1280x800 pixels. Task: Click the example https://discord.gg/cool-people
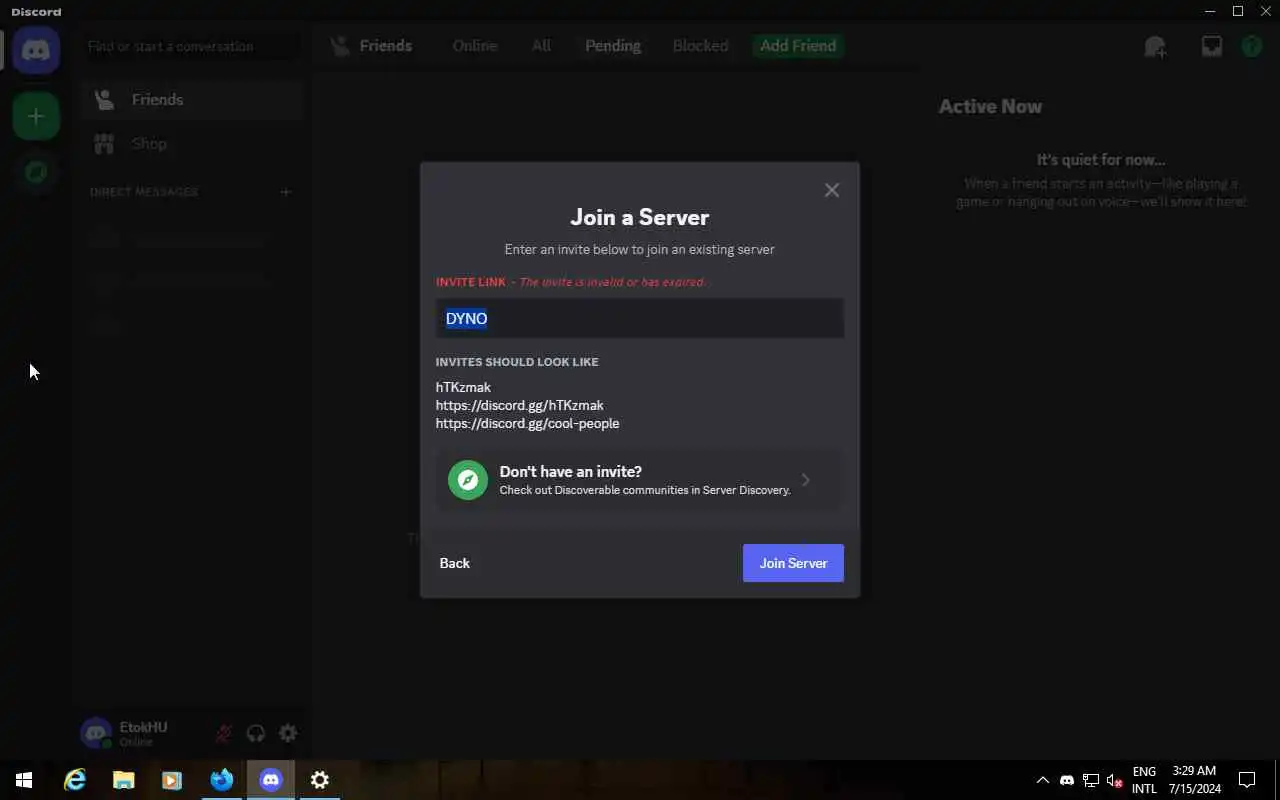pos(527,423)
